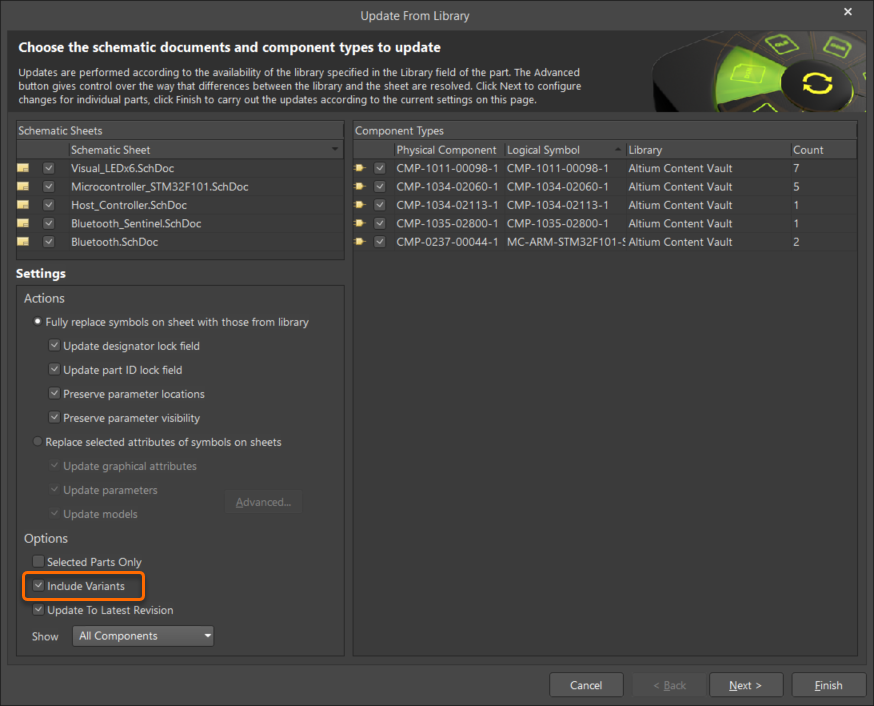Click the Next button
Screen dimensions: 874x706
point(745,685)
